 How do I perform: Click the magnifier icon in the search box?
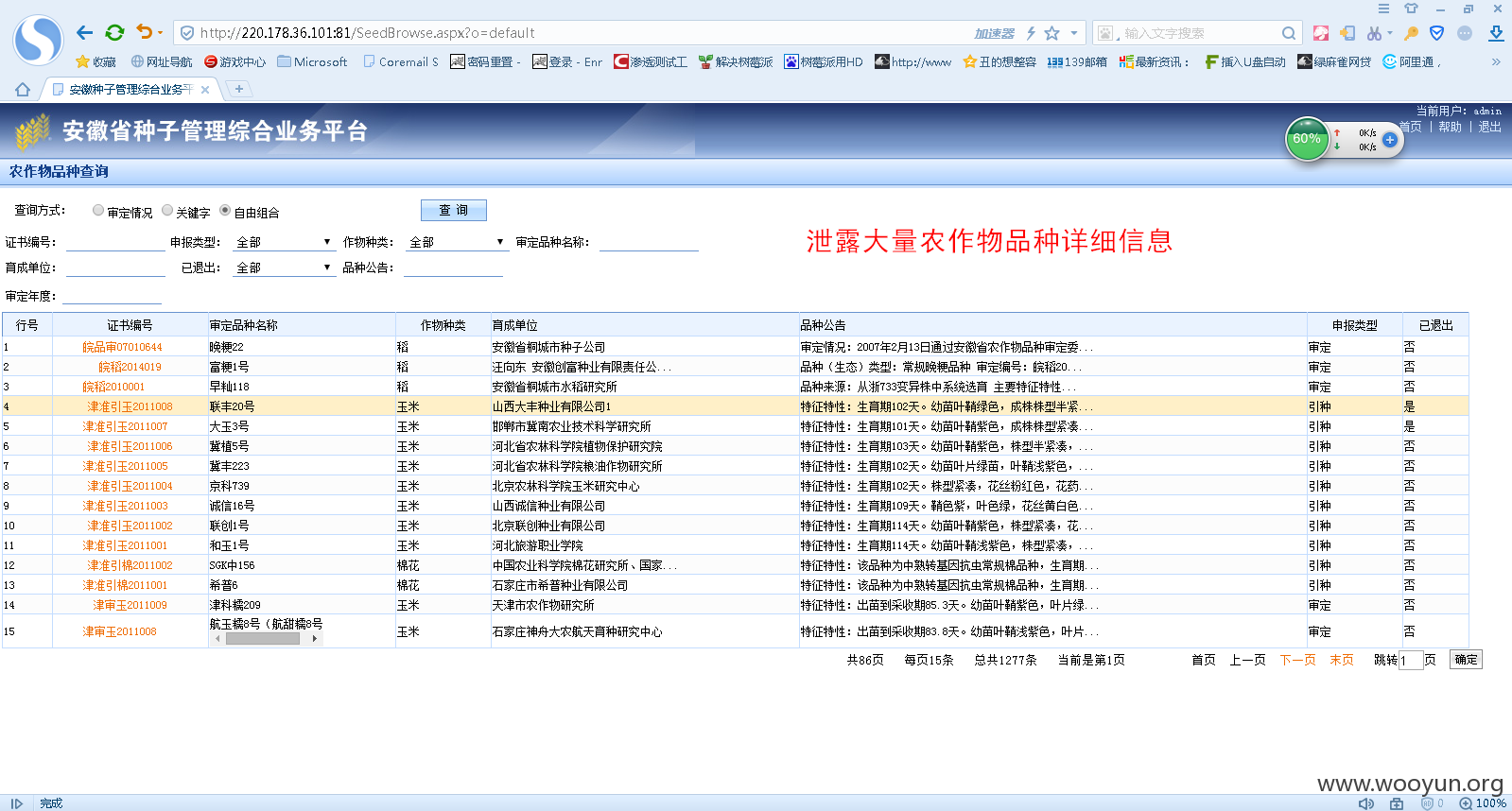coord(1289,33)
